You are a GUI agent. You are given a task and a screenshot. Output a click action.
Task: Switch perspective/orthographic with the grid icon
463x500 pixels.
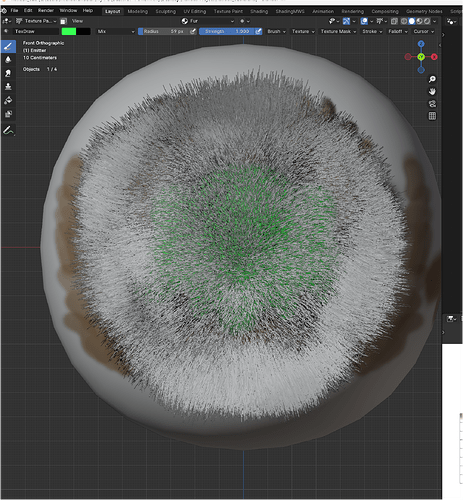coord(432,116)
